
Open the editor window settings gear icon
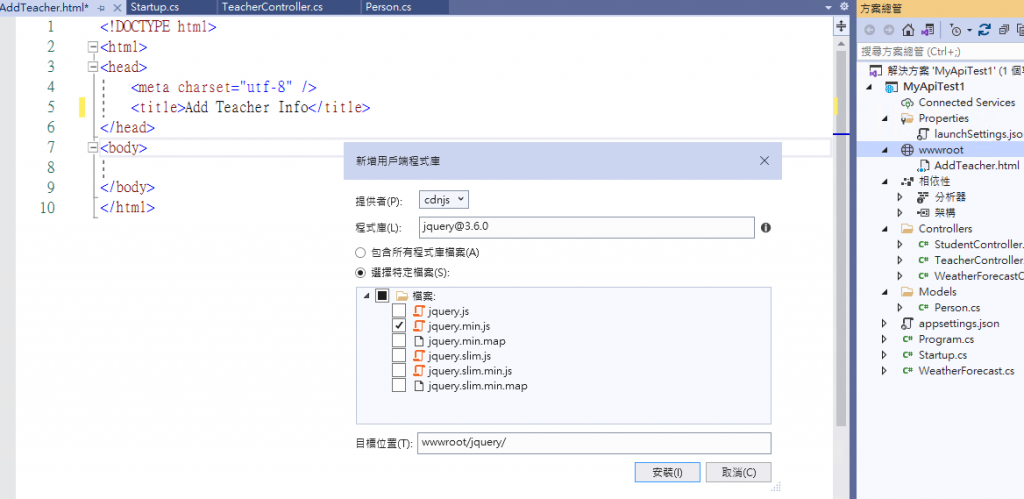[844, 7]
